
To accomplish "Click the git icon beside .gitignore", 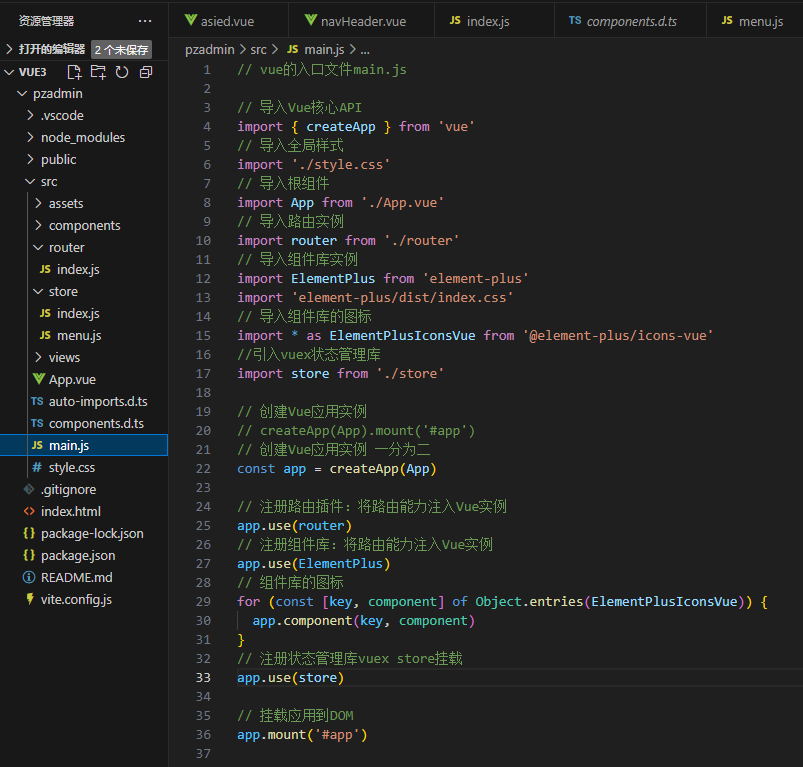I will (x=29, y=489).
